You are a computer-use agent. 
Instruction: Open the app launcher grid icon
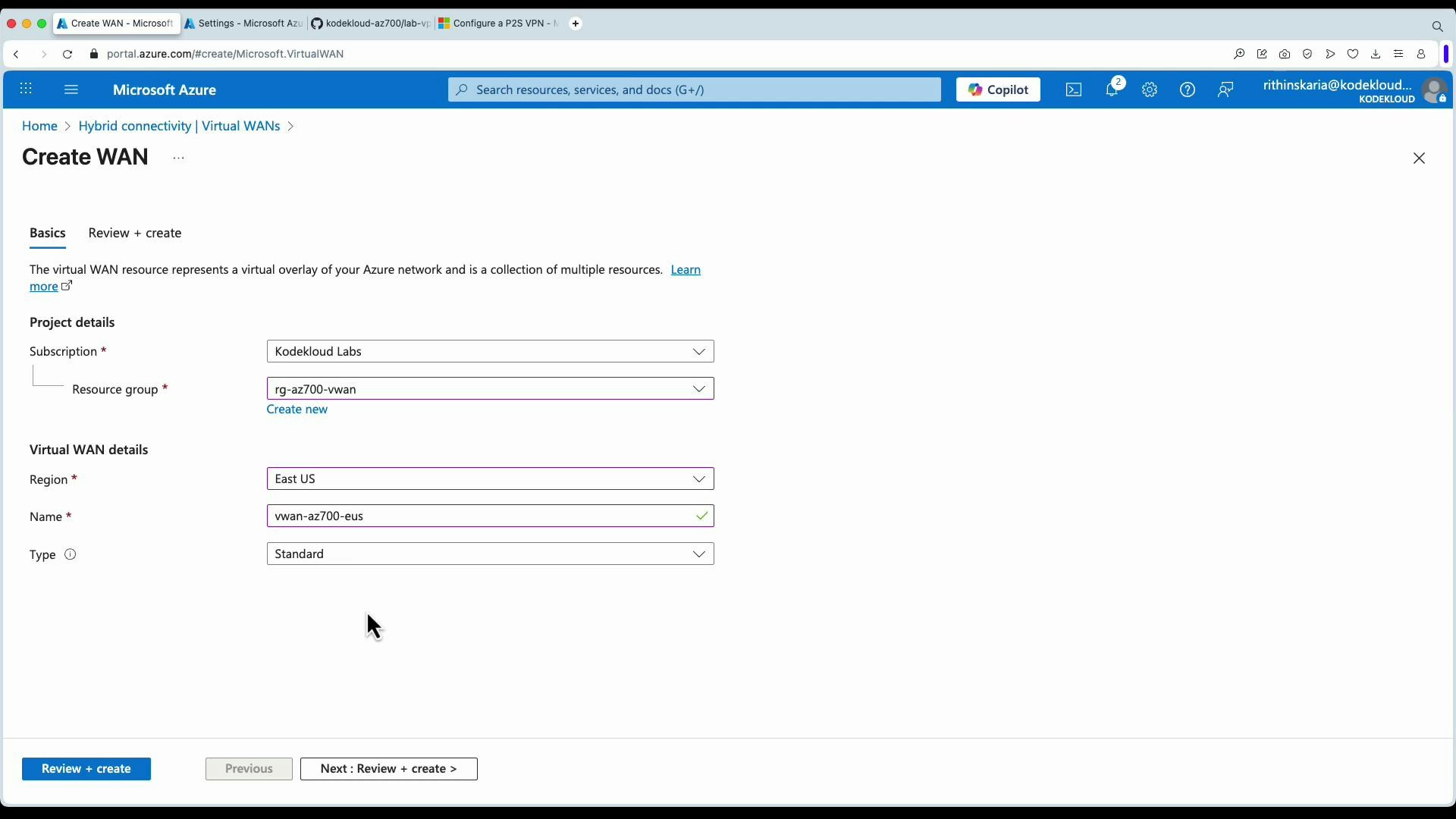point(26,89)
